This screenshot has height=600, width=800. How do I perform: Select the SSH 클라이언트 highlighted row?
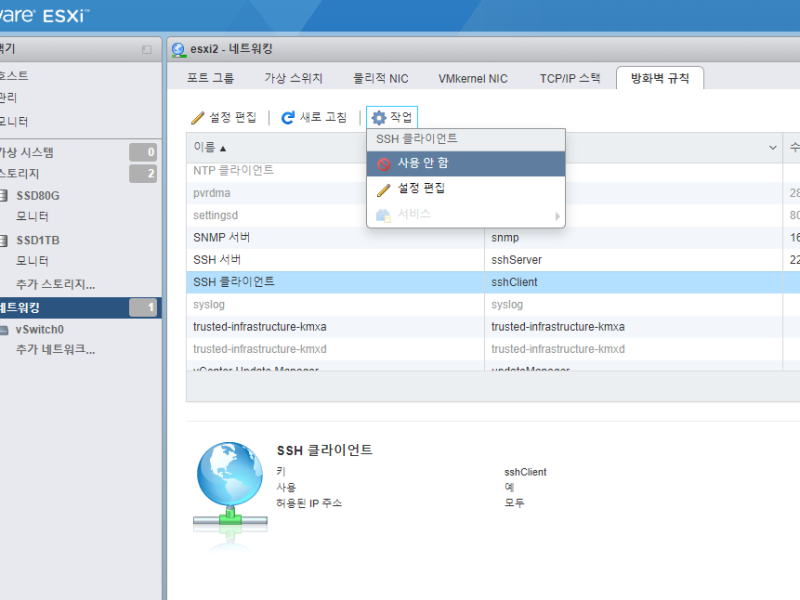click(x=493, y=282)
